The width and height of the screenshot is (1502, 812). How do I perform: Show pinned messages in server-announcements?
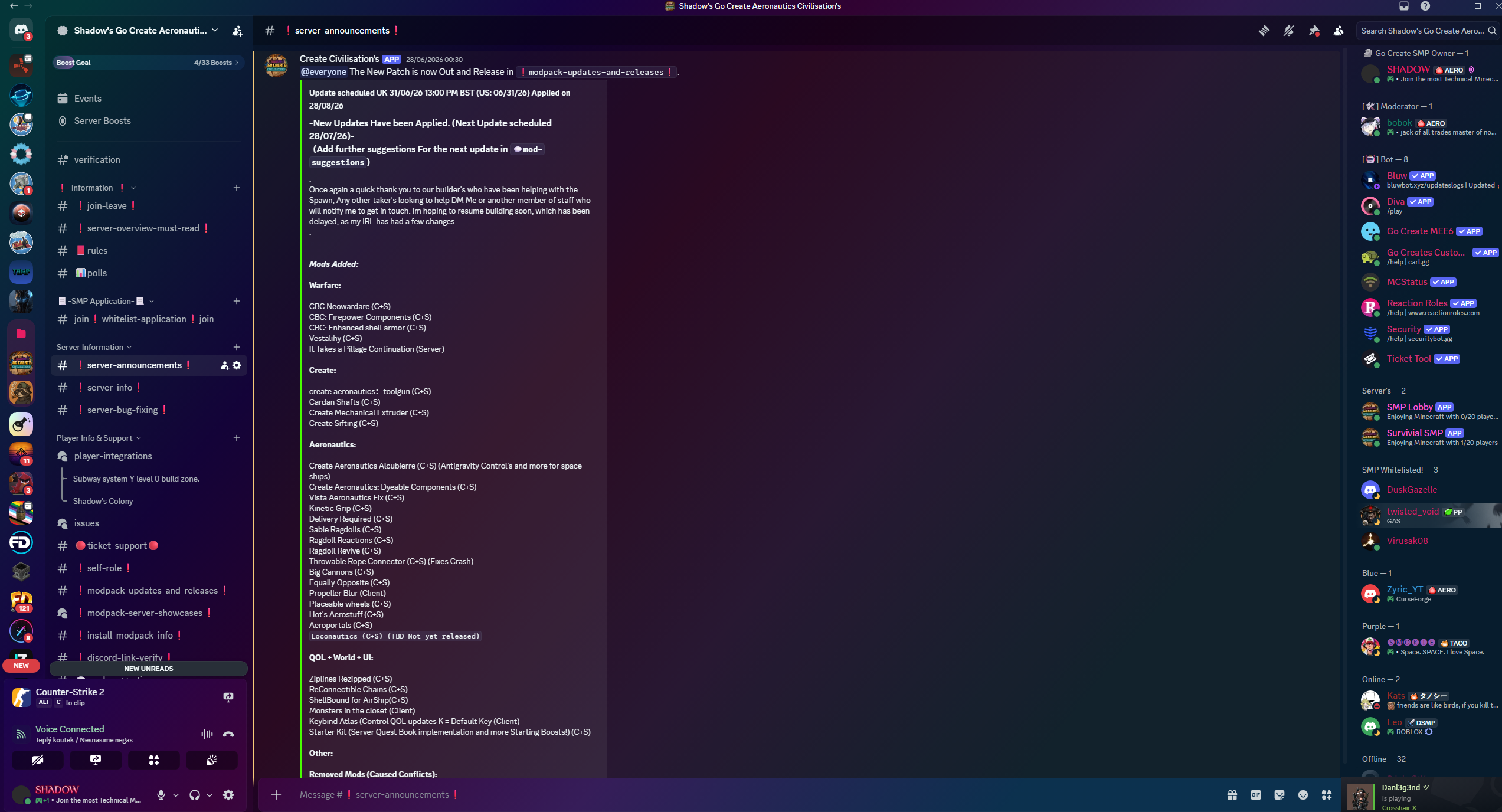[x=1314, y=31]
